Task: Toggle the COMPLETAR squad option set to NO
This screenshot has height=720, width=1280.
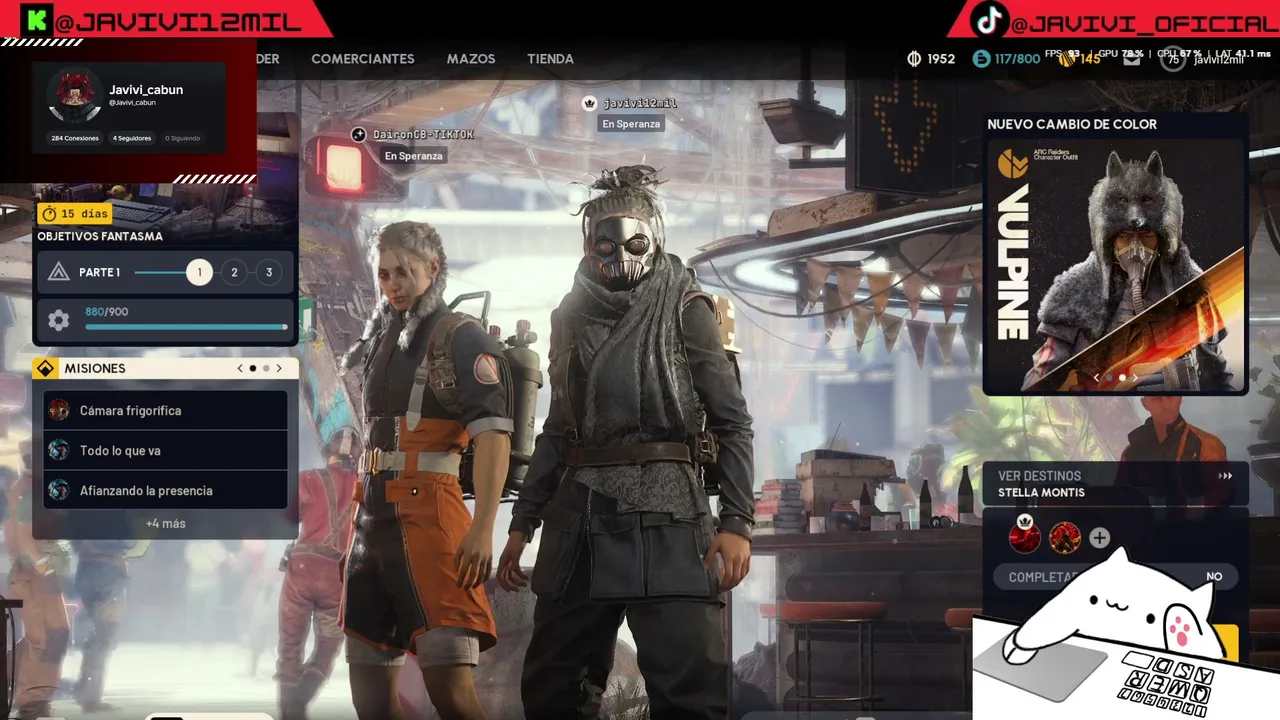Action: (1115, 577)
